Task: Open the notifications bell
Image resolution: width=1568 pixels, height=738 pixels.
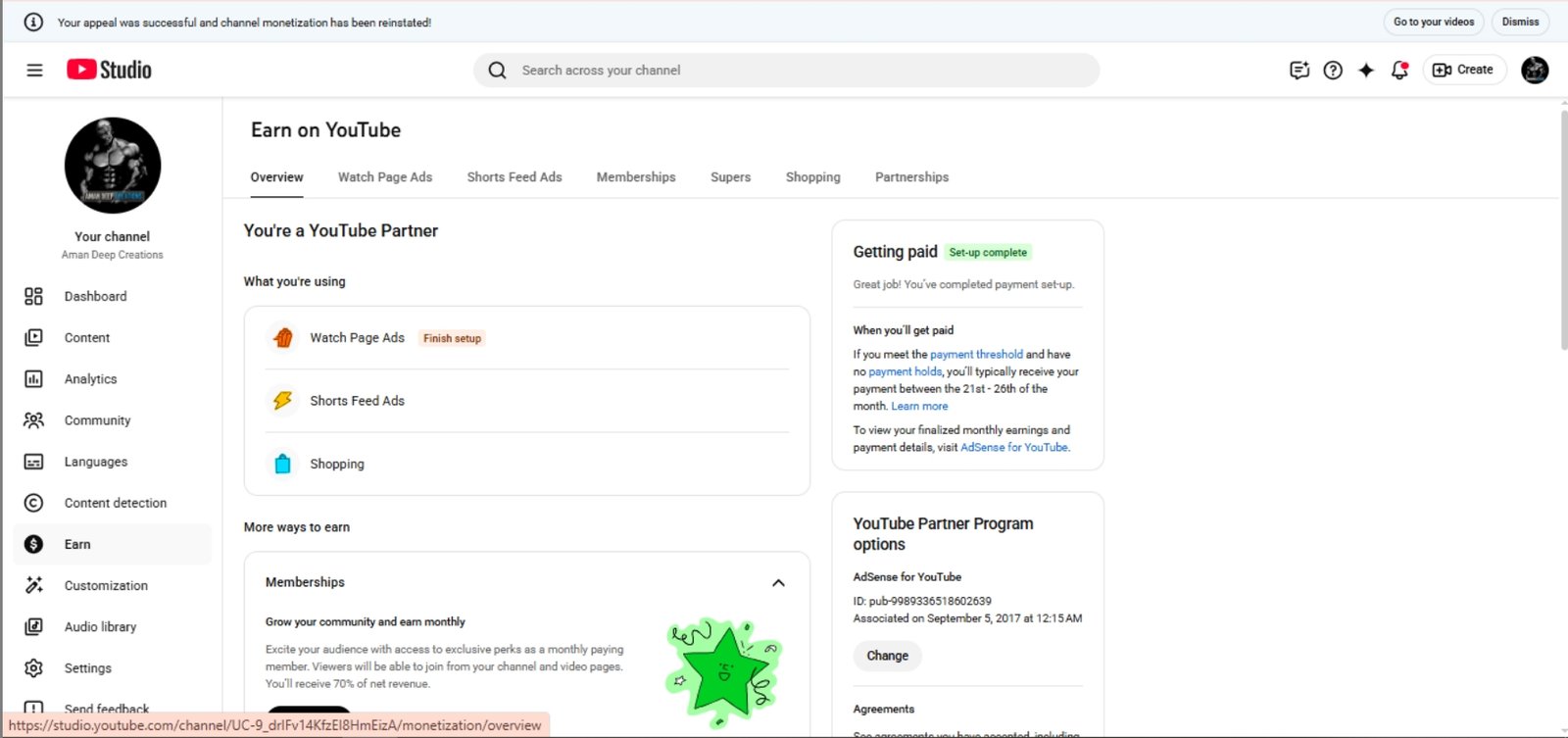Action: pyautogui.click(x=1399, y=70)
